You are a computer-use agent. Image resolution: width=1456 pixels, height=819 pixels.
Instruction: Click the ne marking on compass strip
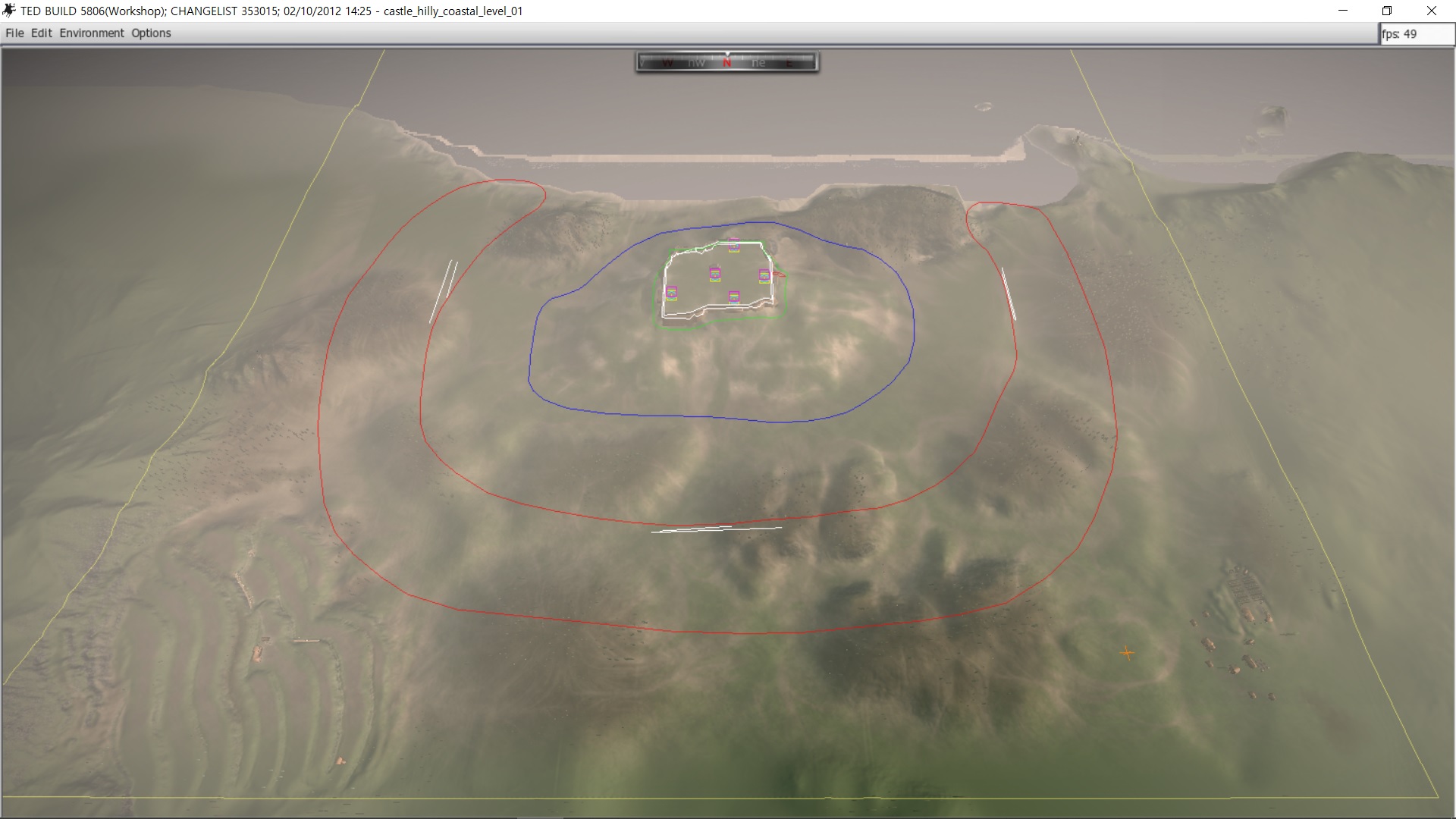(x=758, y=63)
